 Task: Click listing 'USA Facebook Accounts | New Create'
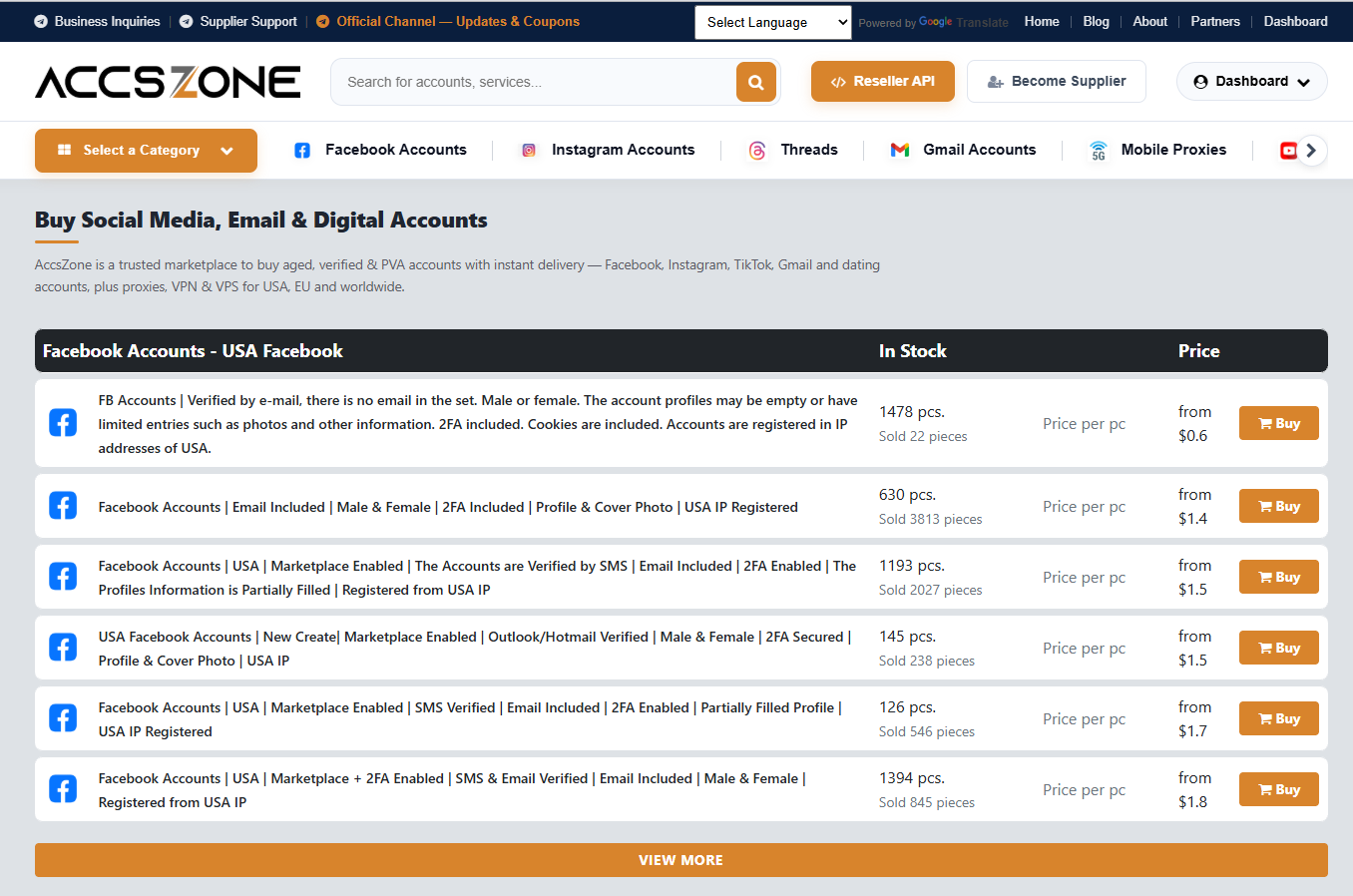click(475, 649)
